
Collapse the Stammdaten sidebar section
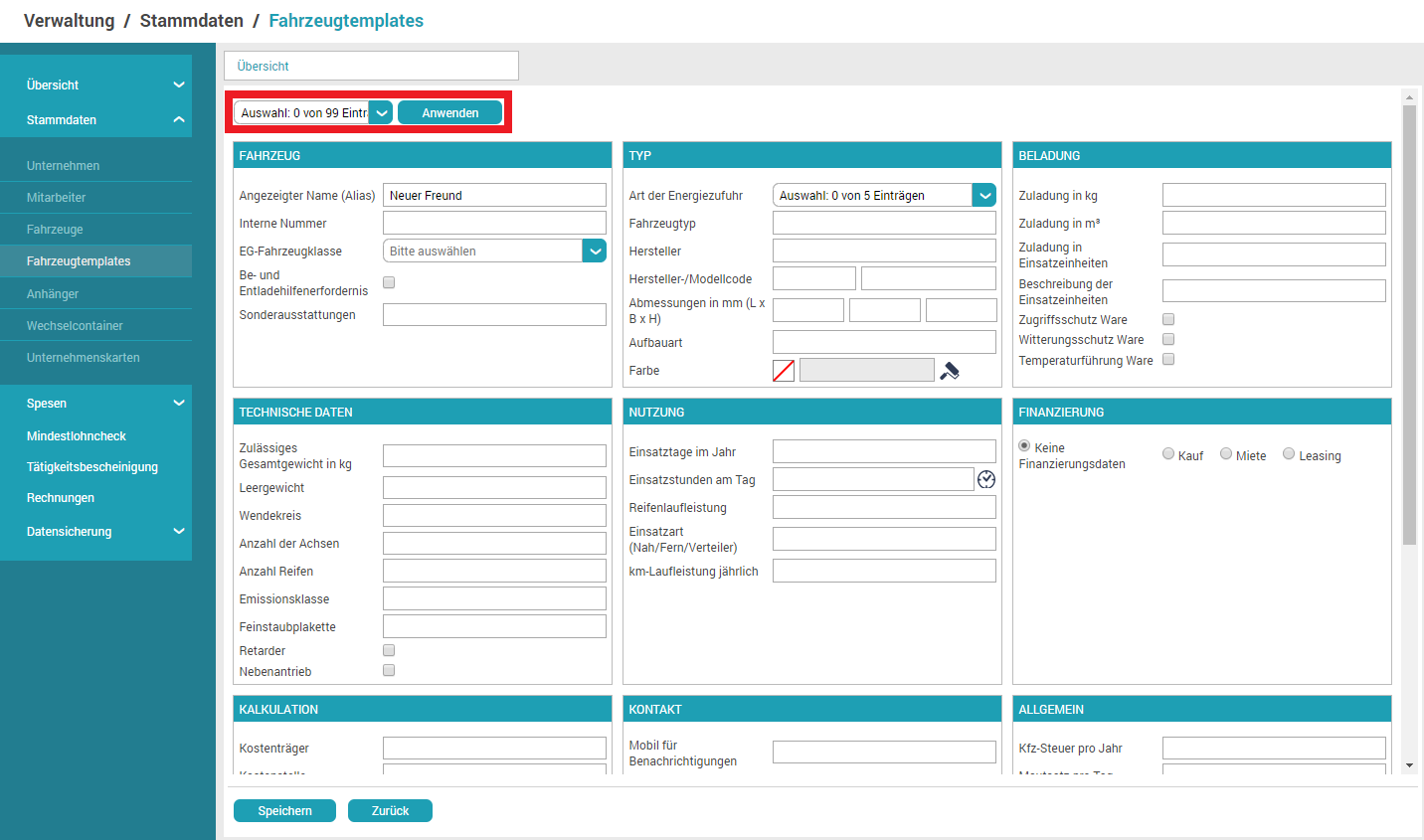pos(179,119)
